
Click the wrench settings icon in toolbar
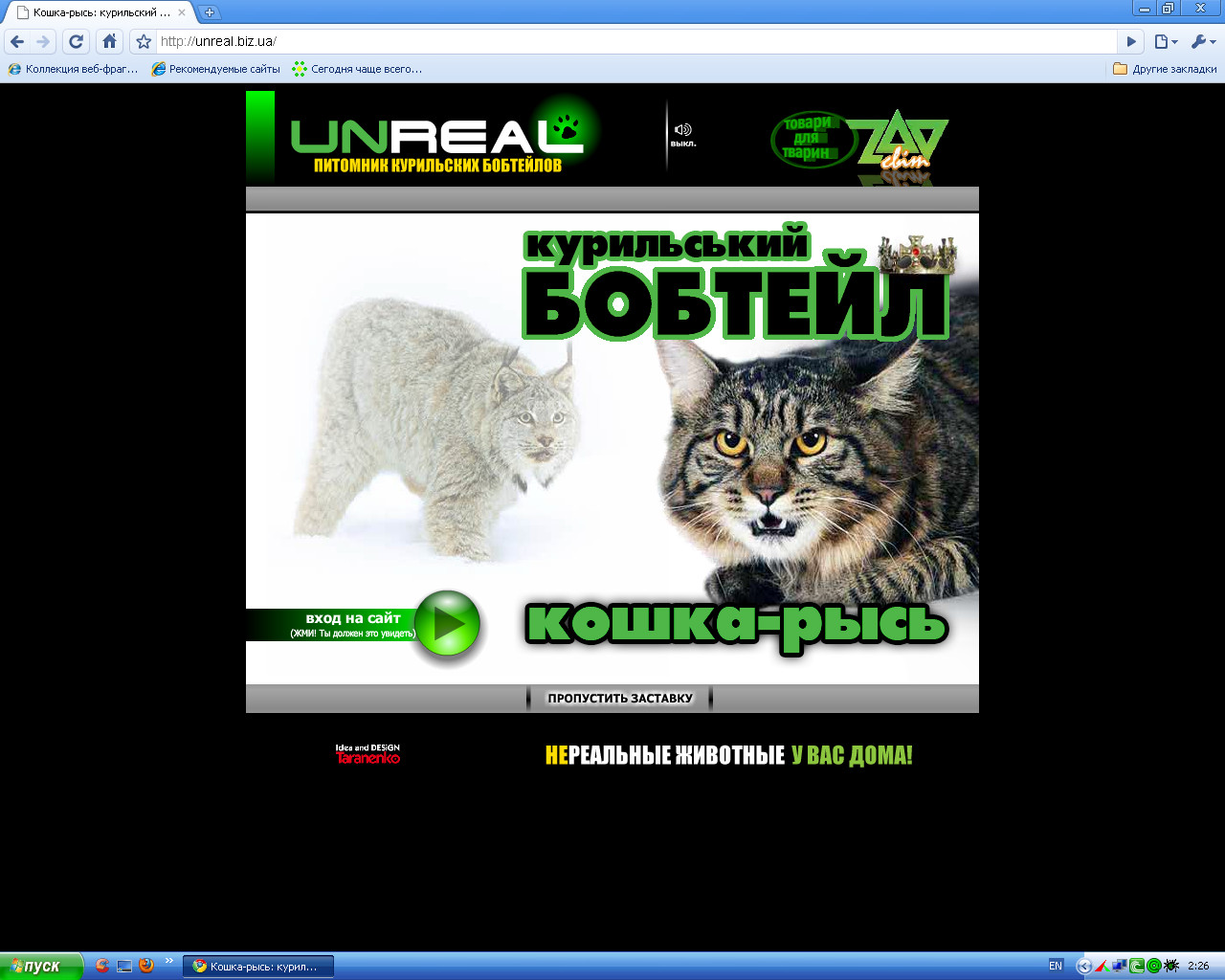click(1198, 41)
